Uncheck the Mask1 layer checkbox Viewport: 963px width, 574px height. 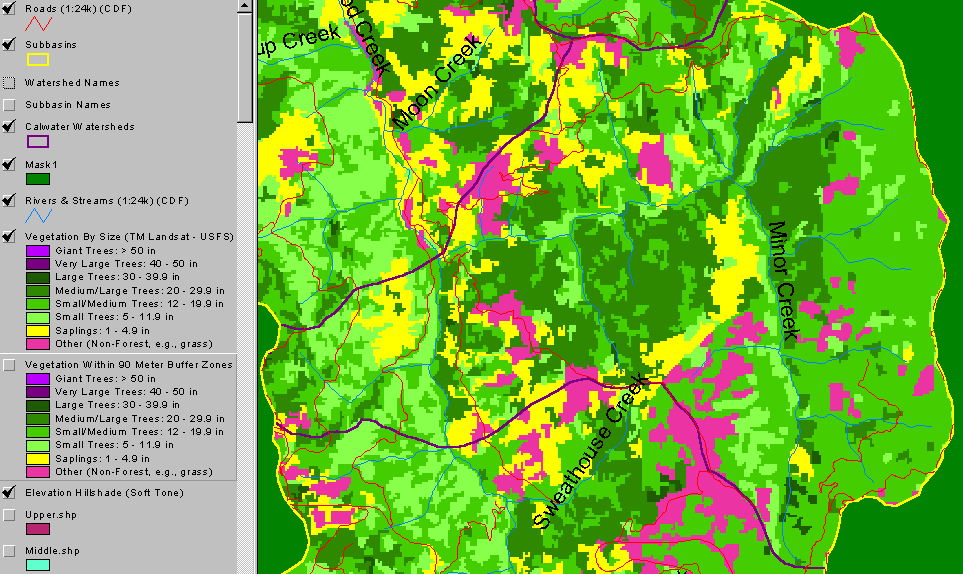click(x=9, y=165)
